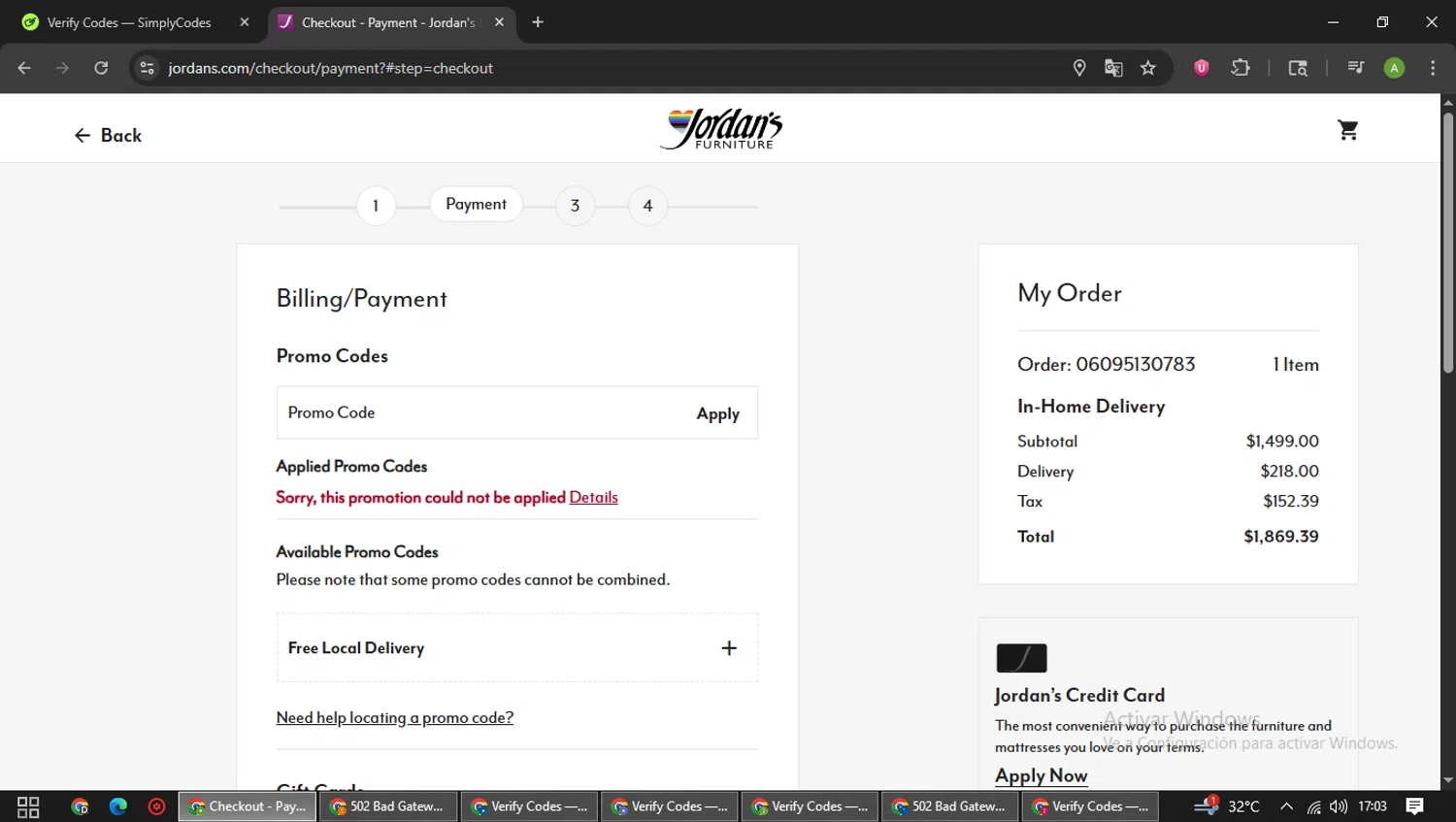Click the location pin icon in address bar
This screenshot has width=1456, height=822.
1078,68
